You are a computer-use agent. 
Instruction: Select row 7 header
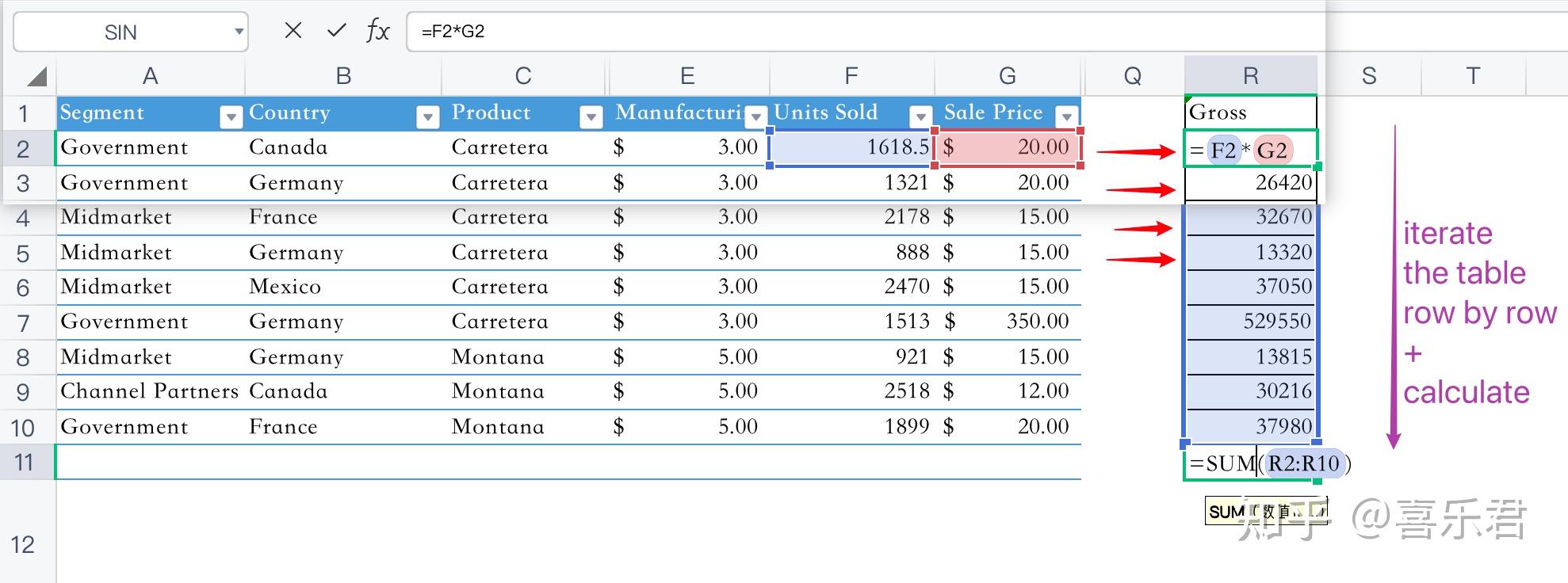(23, 322)
